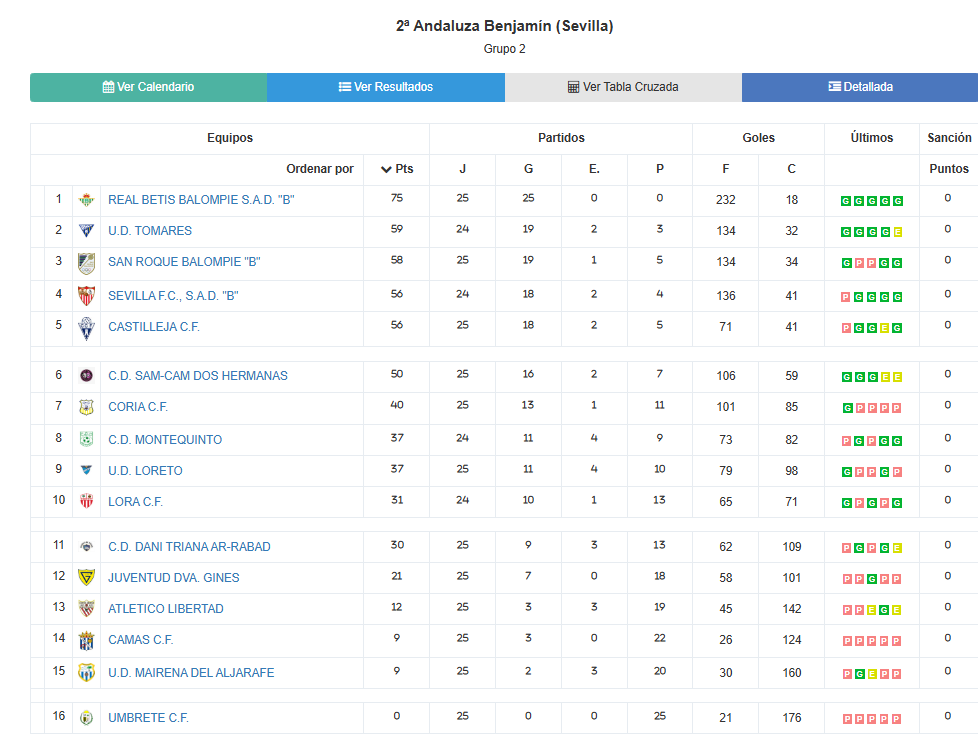Click the E. column header
The width and height of the screenshot is (978, 746).
coord(594,169)
